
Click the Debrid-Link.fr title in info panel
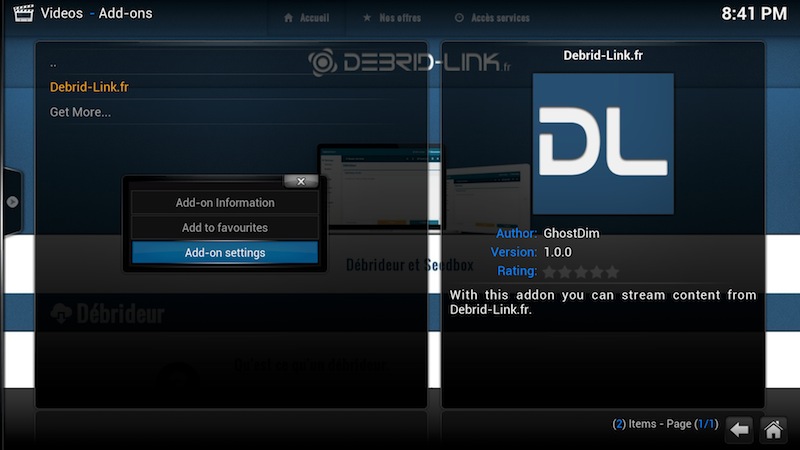click(603, 55)
